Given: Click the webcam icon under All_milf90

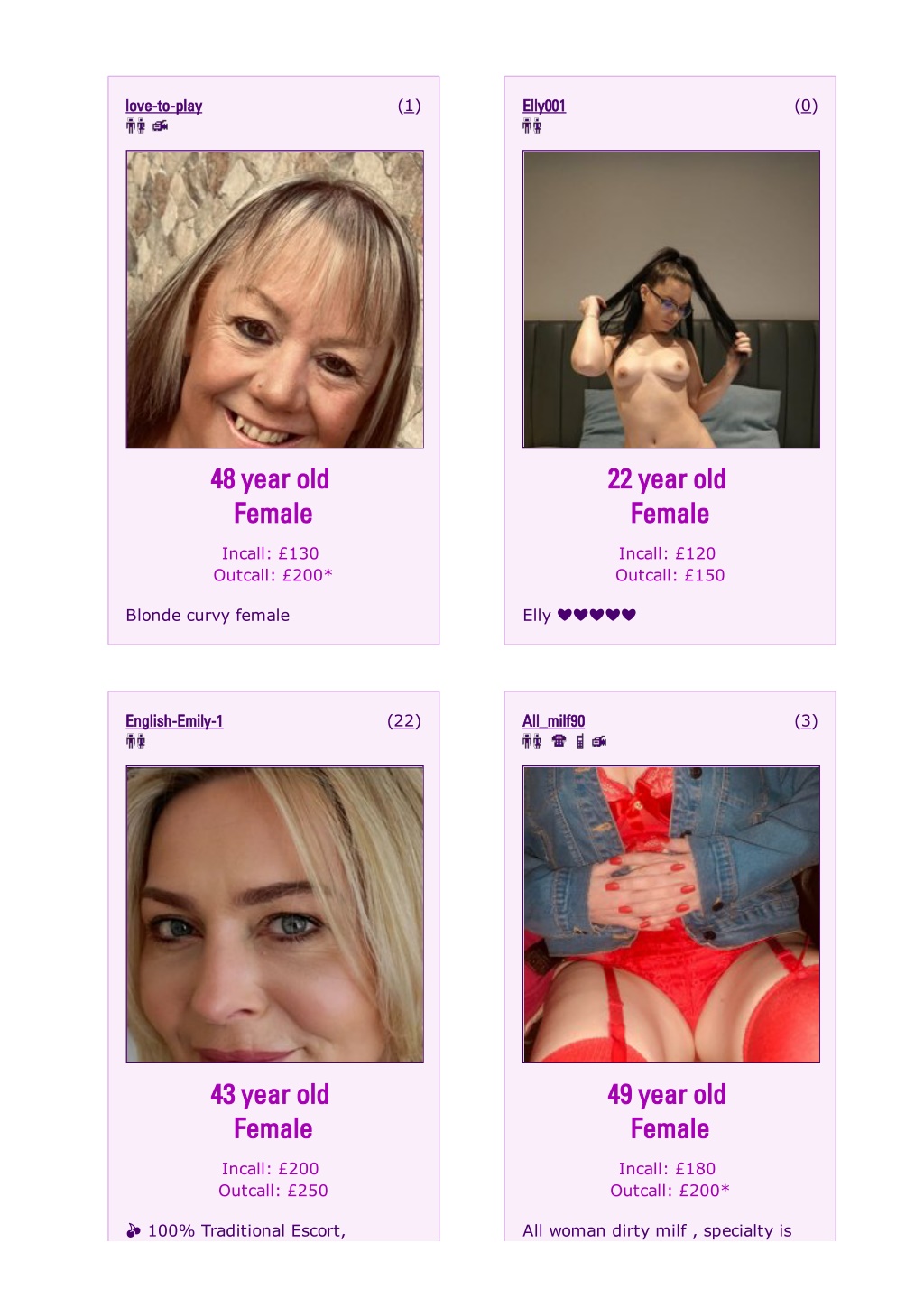Looking at the screenshot, I should pos(599,741).
